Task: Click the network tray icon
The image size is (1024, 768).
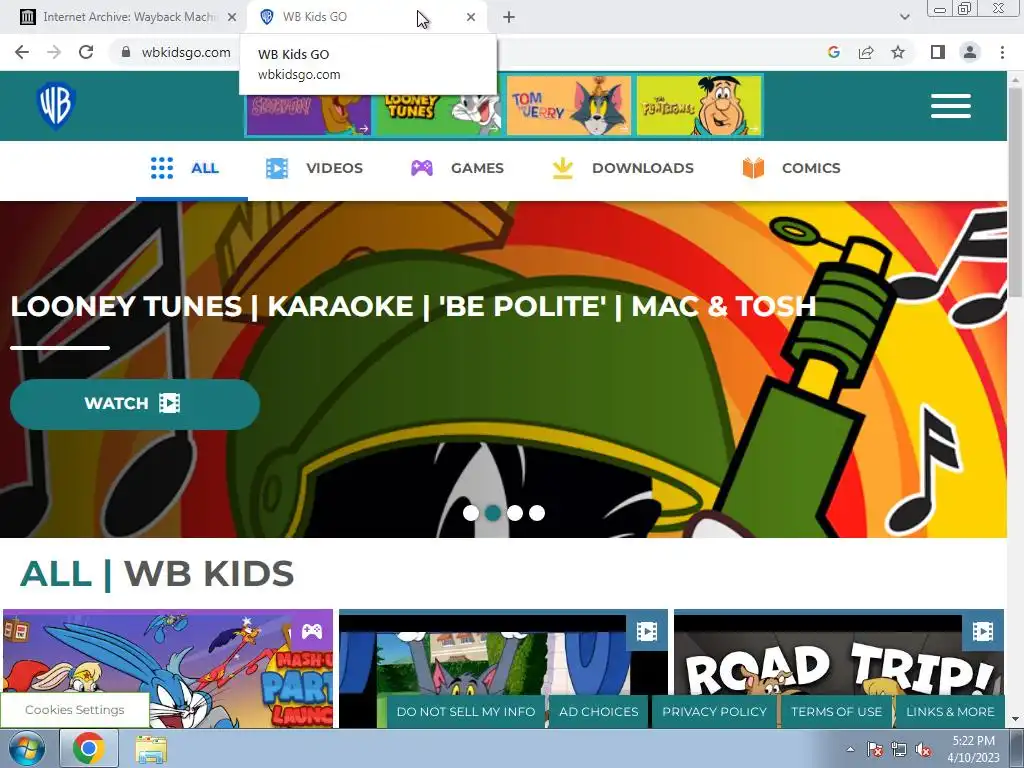Action: click(899, 749)
